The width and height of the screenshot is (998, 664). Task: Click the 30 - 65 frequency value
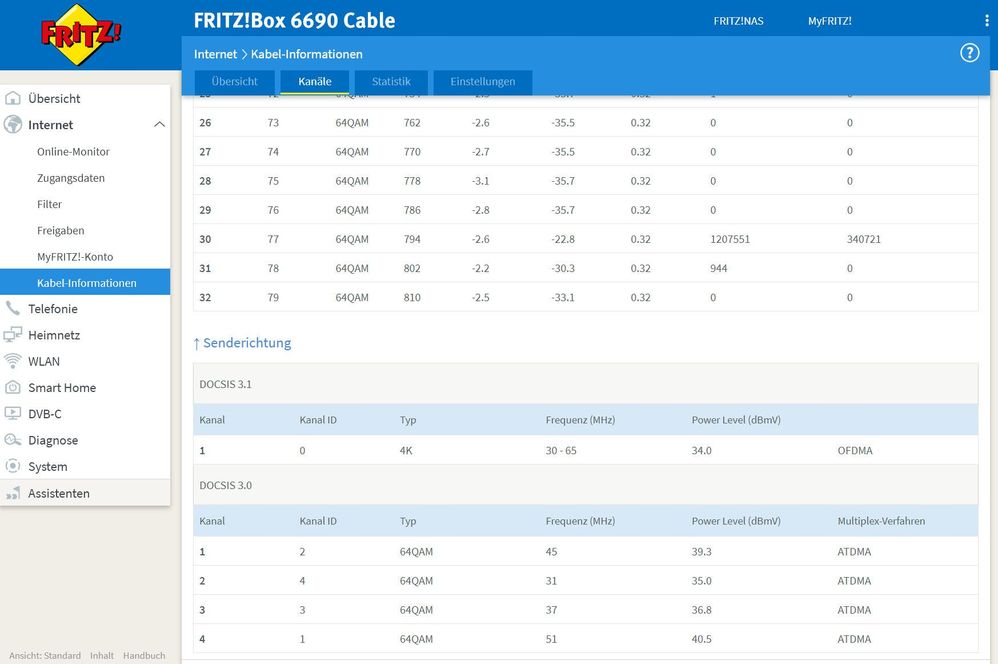click(561, 451)
